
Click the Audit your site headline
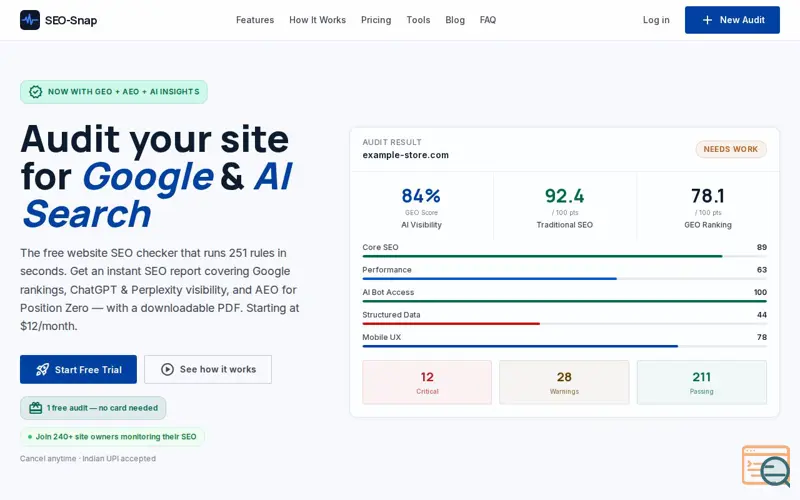click(x=156, y=176)
